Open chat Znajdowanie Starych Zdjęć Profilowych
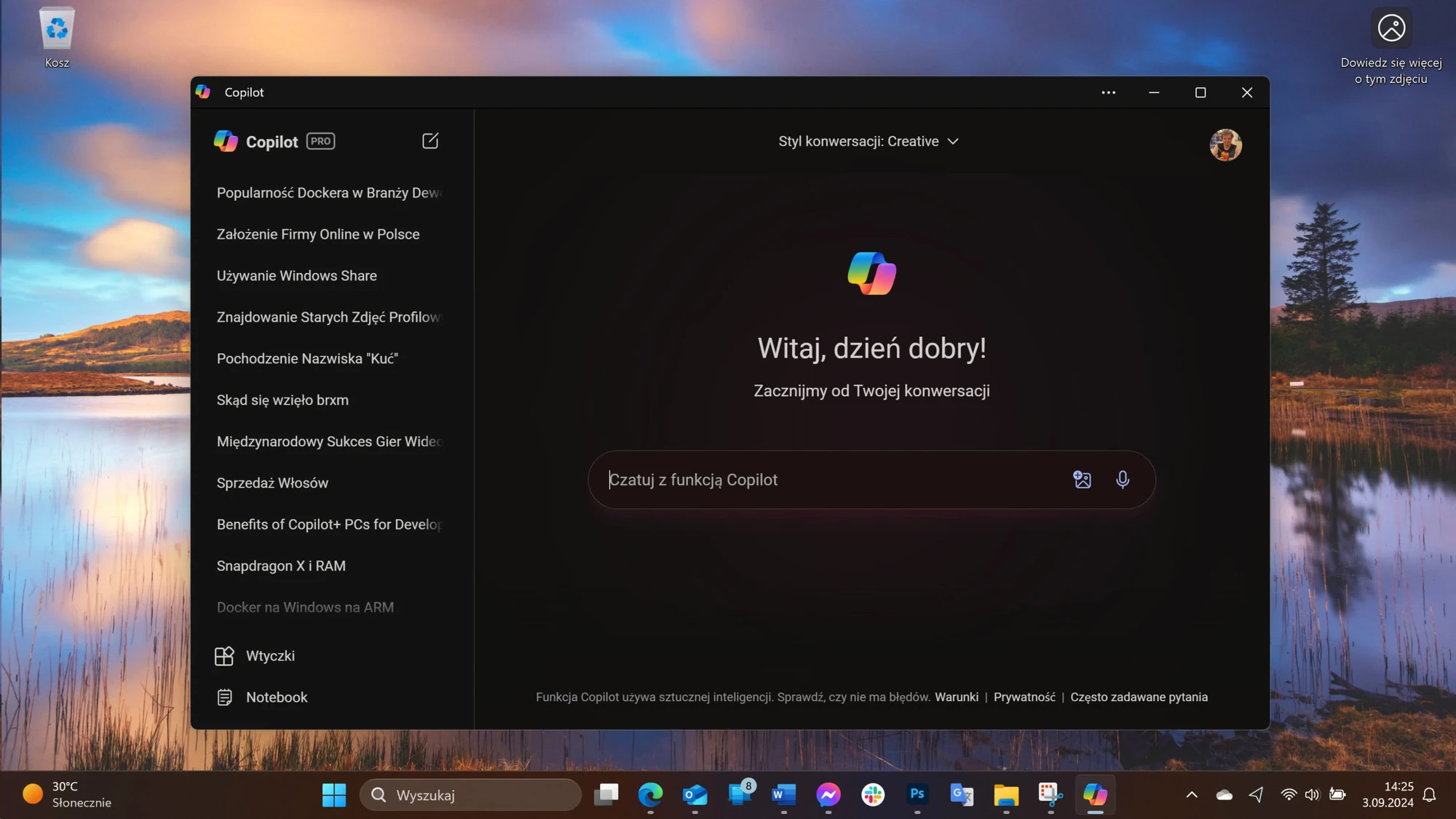This screenshot has height=819, width=1456. point(329,317)
